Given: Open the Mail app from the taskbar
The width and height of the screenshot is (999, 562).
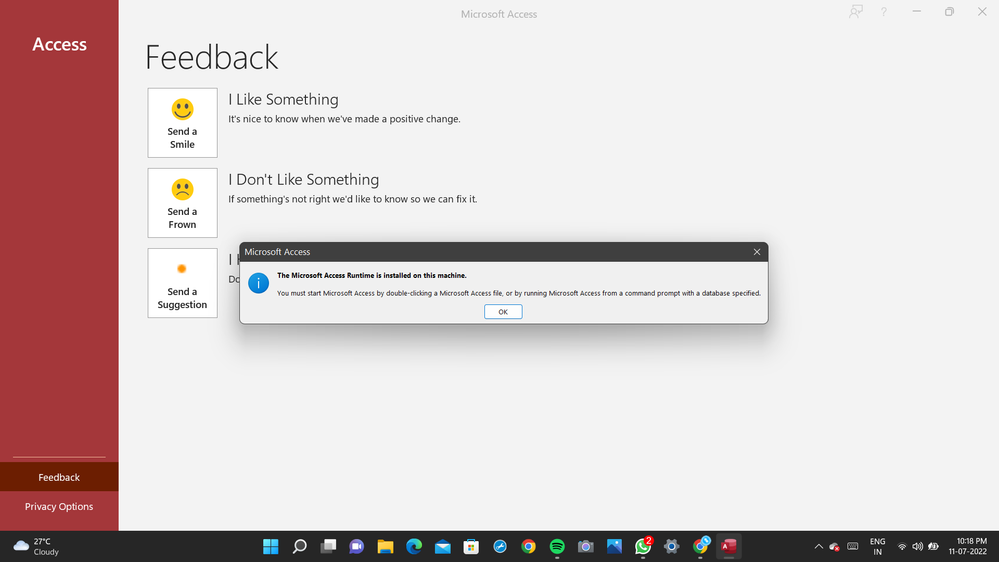Looking at the screenshot, I should 443,546.
